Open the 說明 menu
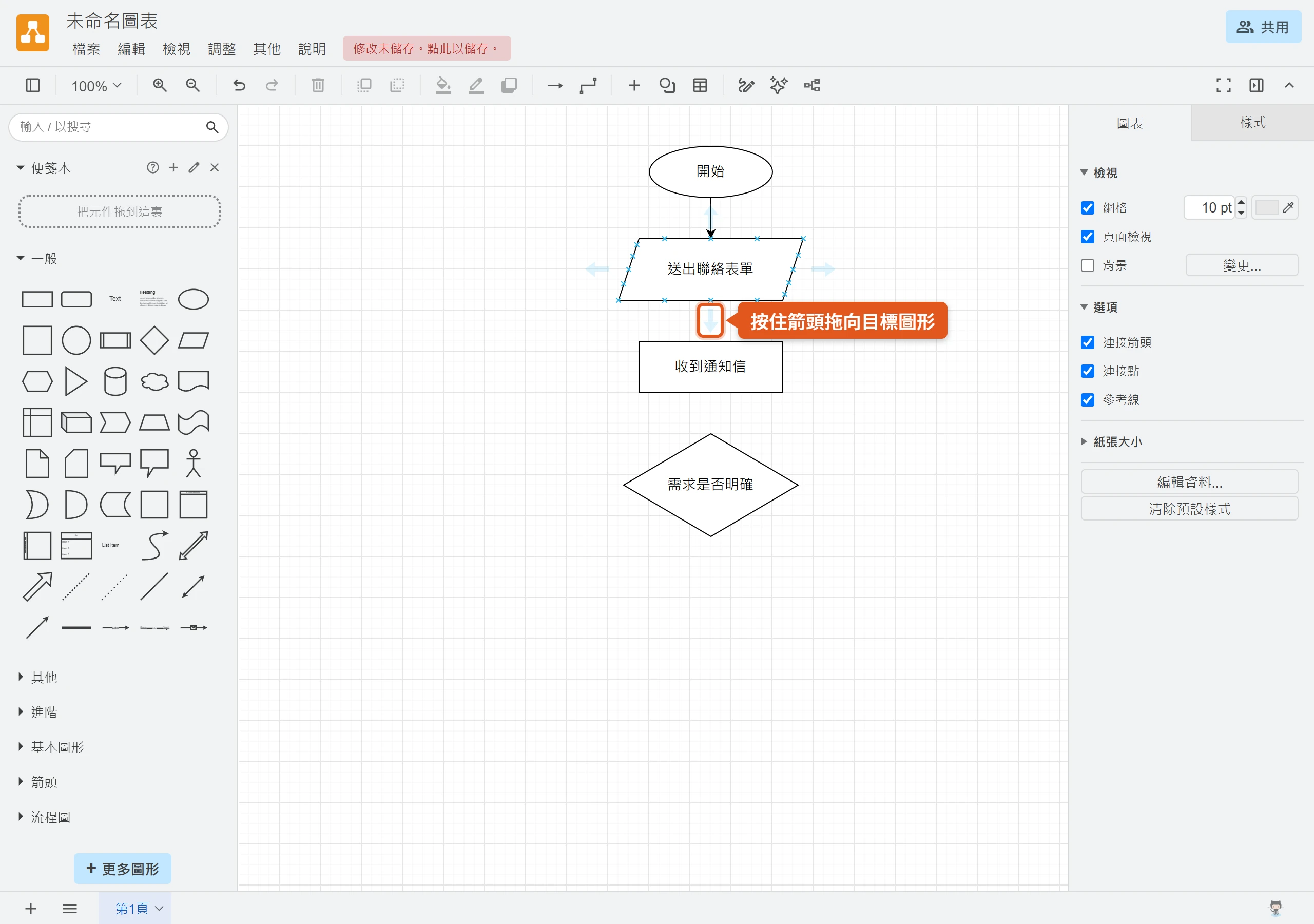Viewport: 1314px width, 924px height. 312,49
